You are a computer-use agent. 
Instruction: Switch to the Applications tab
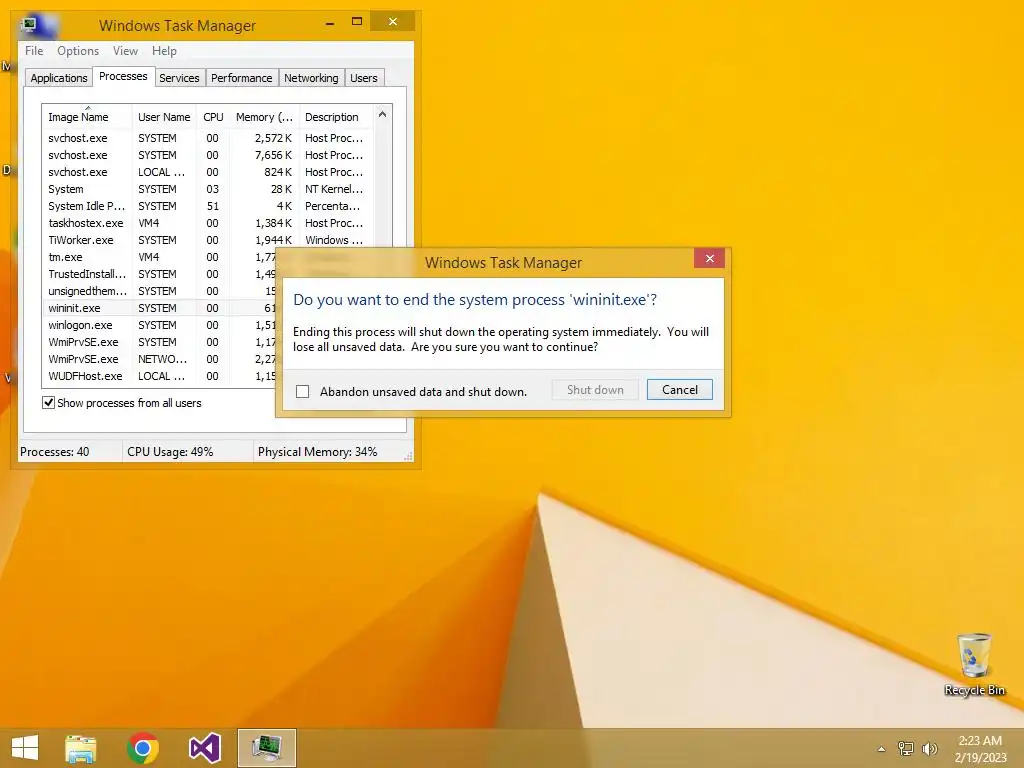[x=59, y=78]
